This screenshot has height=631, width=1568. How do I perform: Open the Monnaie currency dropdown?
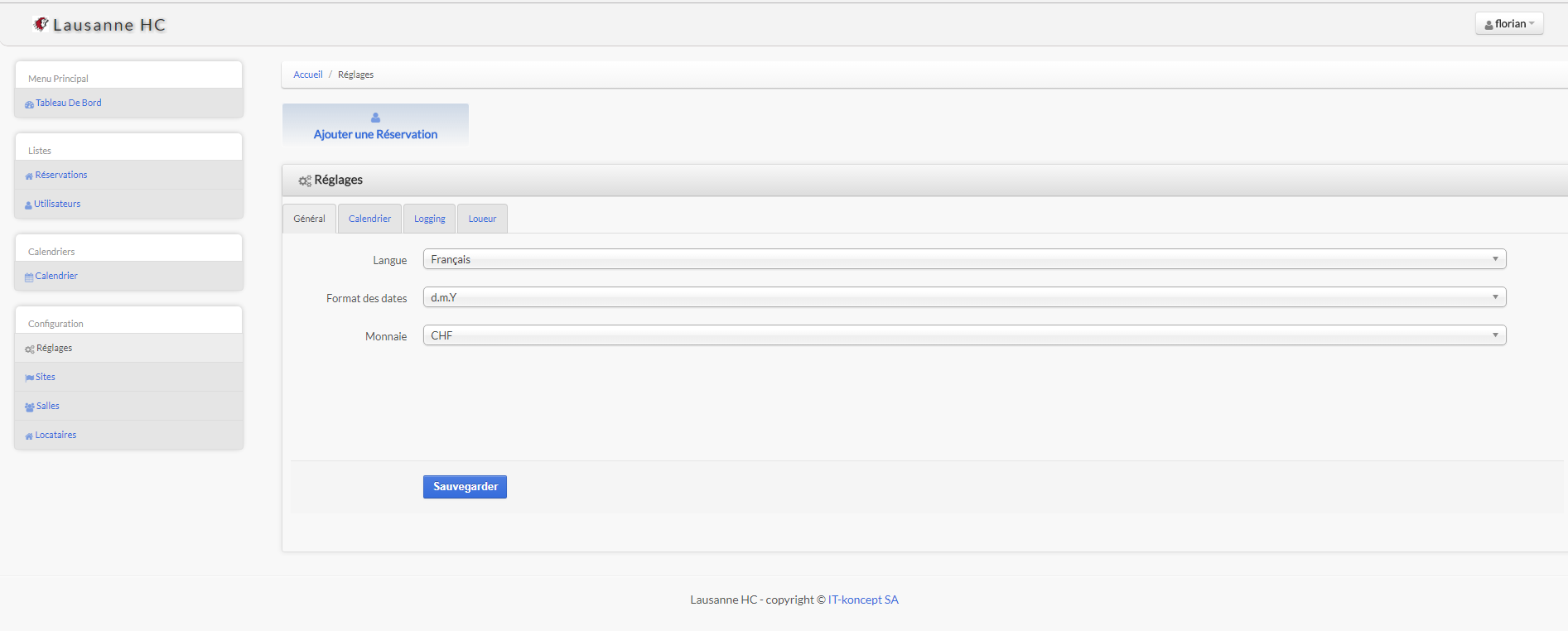[963, 335]
